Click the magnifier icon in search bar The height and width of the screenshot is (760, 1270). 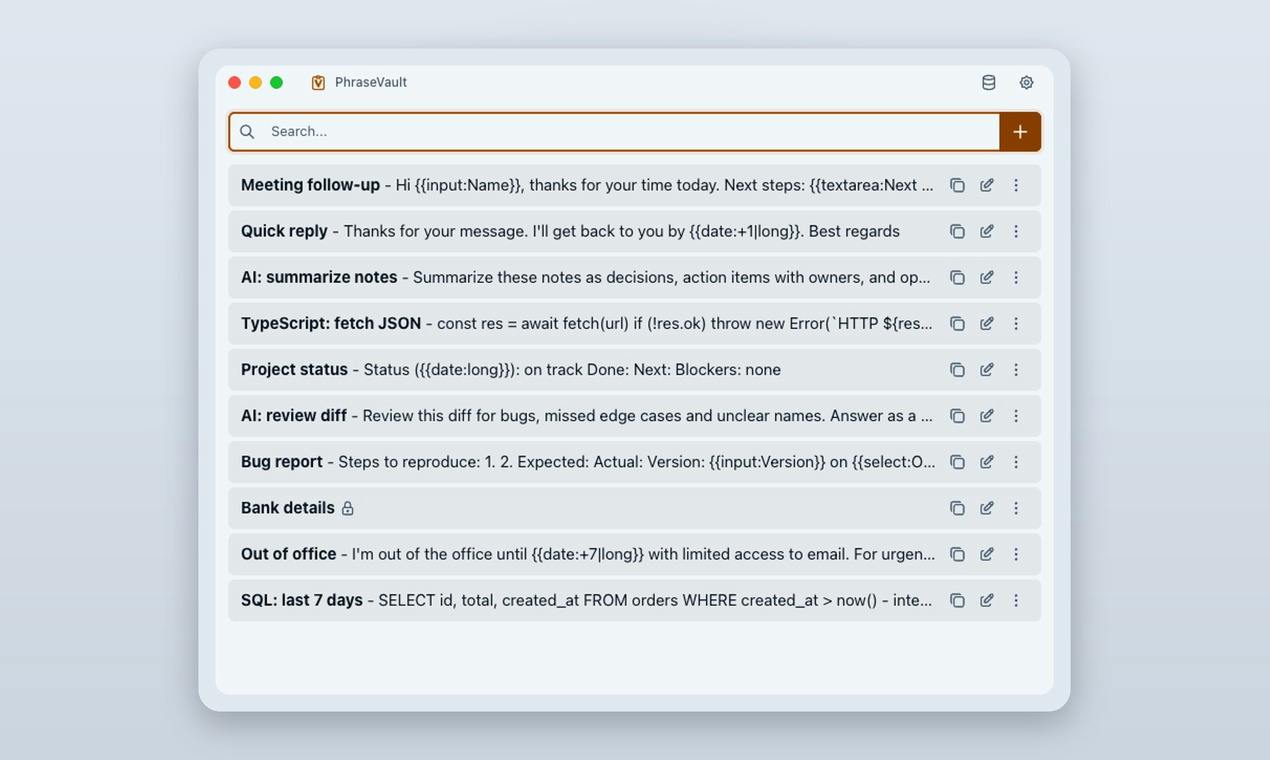[247, 131]
